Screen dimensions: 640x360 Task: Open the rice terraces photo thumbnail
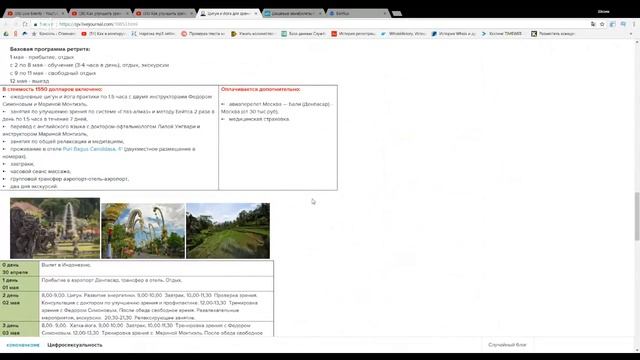228,231
